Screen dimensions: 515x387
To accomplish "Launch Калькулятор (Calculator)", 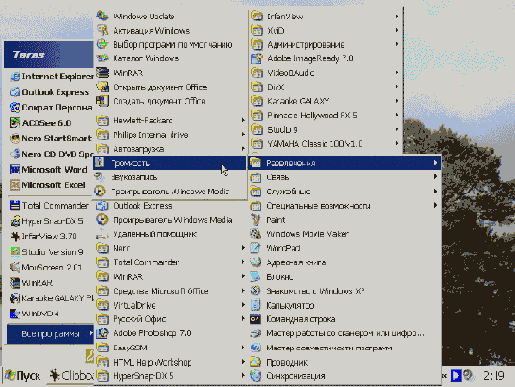I will pos(345,305).
